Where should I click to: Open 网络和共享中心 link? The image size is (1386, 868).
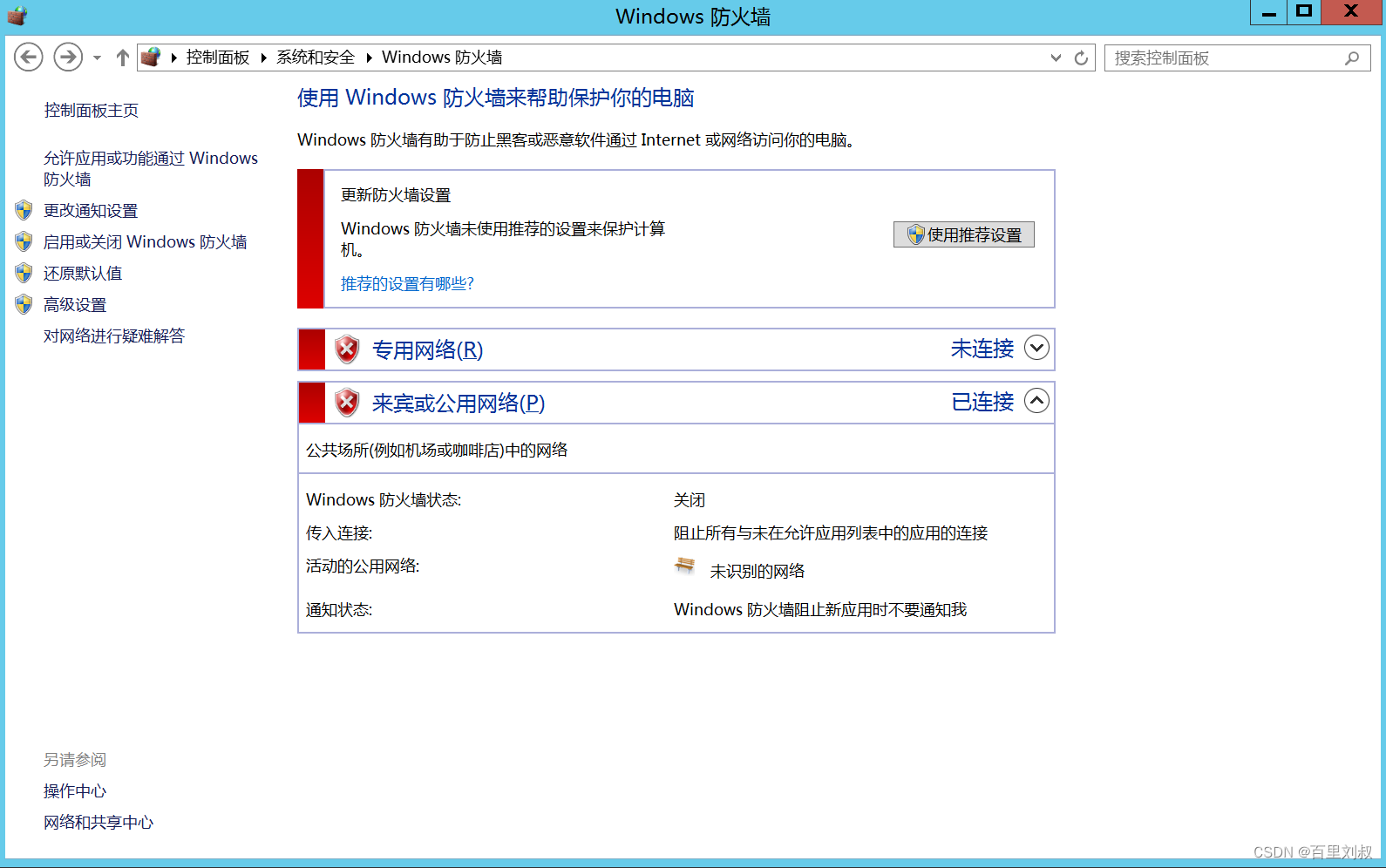point(99,822)
